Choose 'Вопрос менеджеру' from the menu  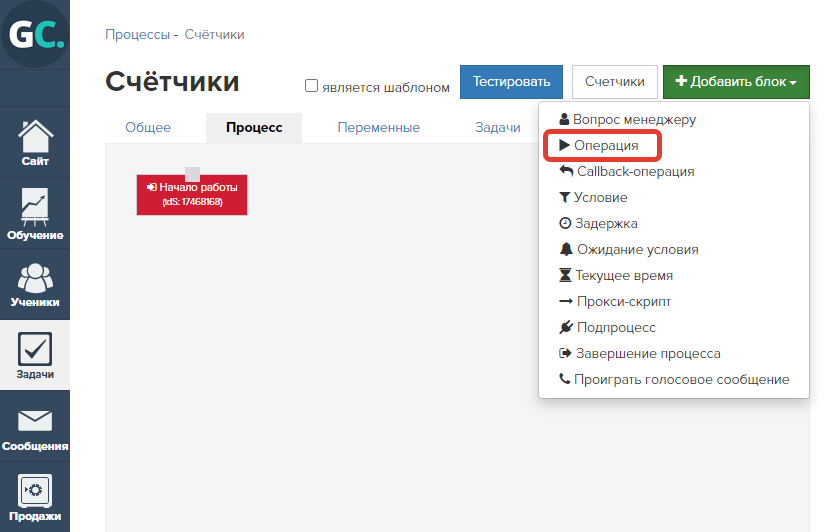click(627, 120)
